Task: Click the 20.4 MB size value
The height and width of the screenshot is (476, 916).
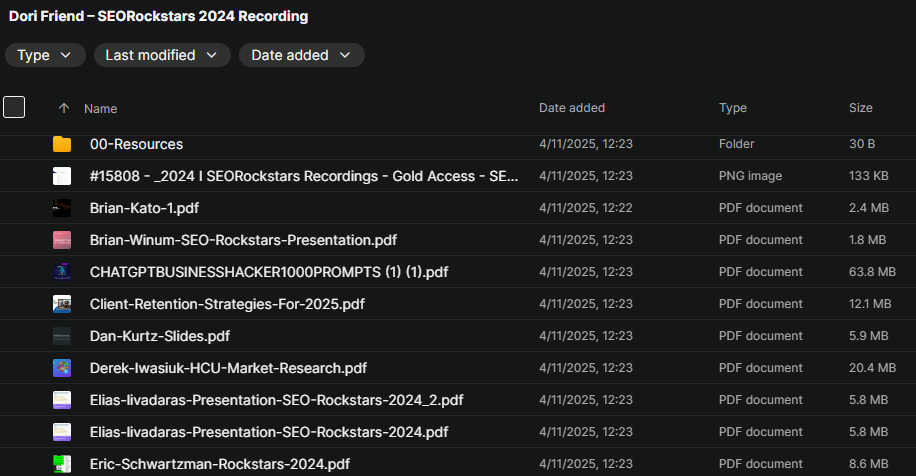Action: pyautogui.click(x=872, y=368)
